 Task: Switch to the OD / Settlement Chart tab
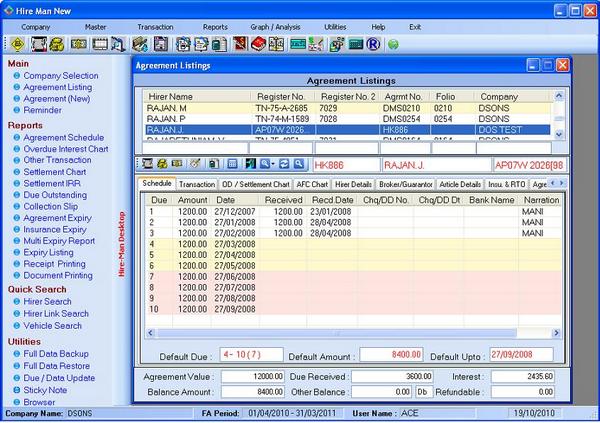pos(256,184)
